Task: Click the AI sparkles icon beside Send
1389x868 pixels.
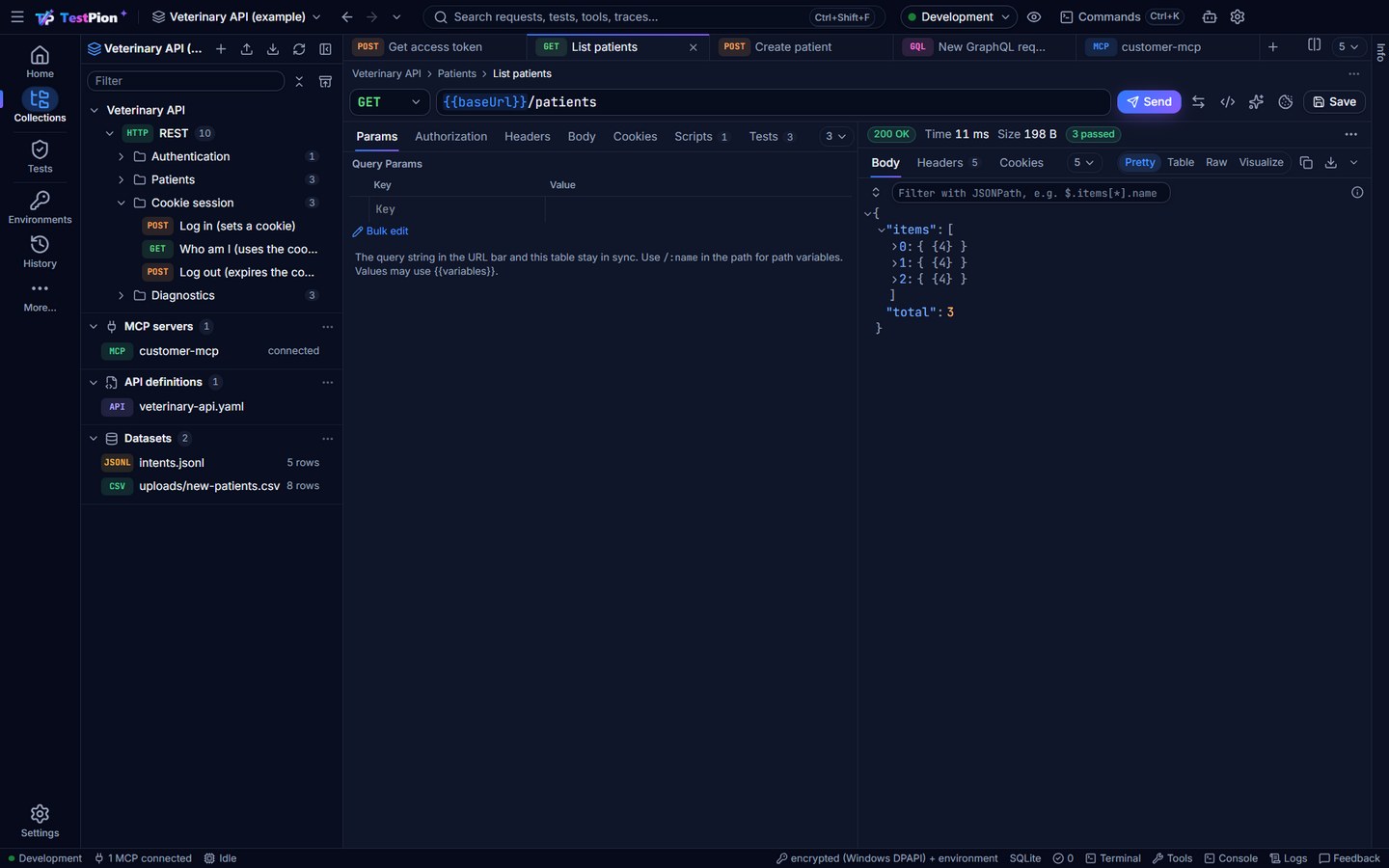Action: tap(1256, 102)
